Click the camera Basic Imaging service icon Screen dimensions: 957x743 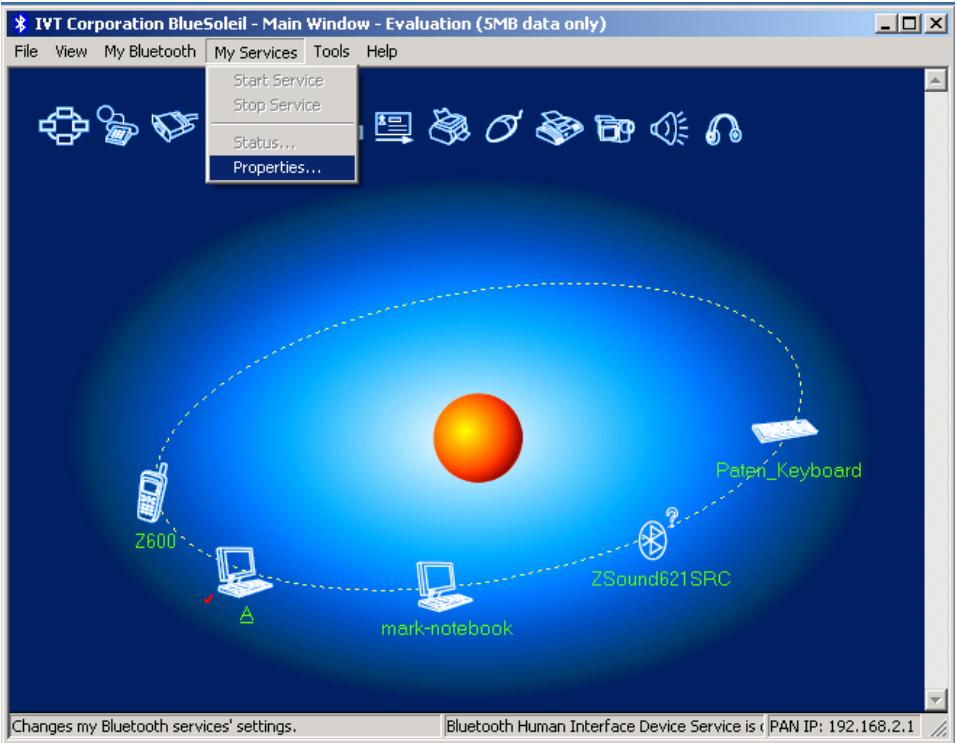tap(614, 129)
